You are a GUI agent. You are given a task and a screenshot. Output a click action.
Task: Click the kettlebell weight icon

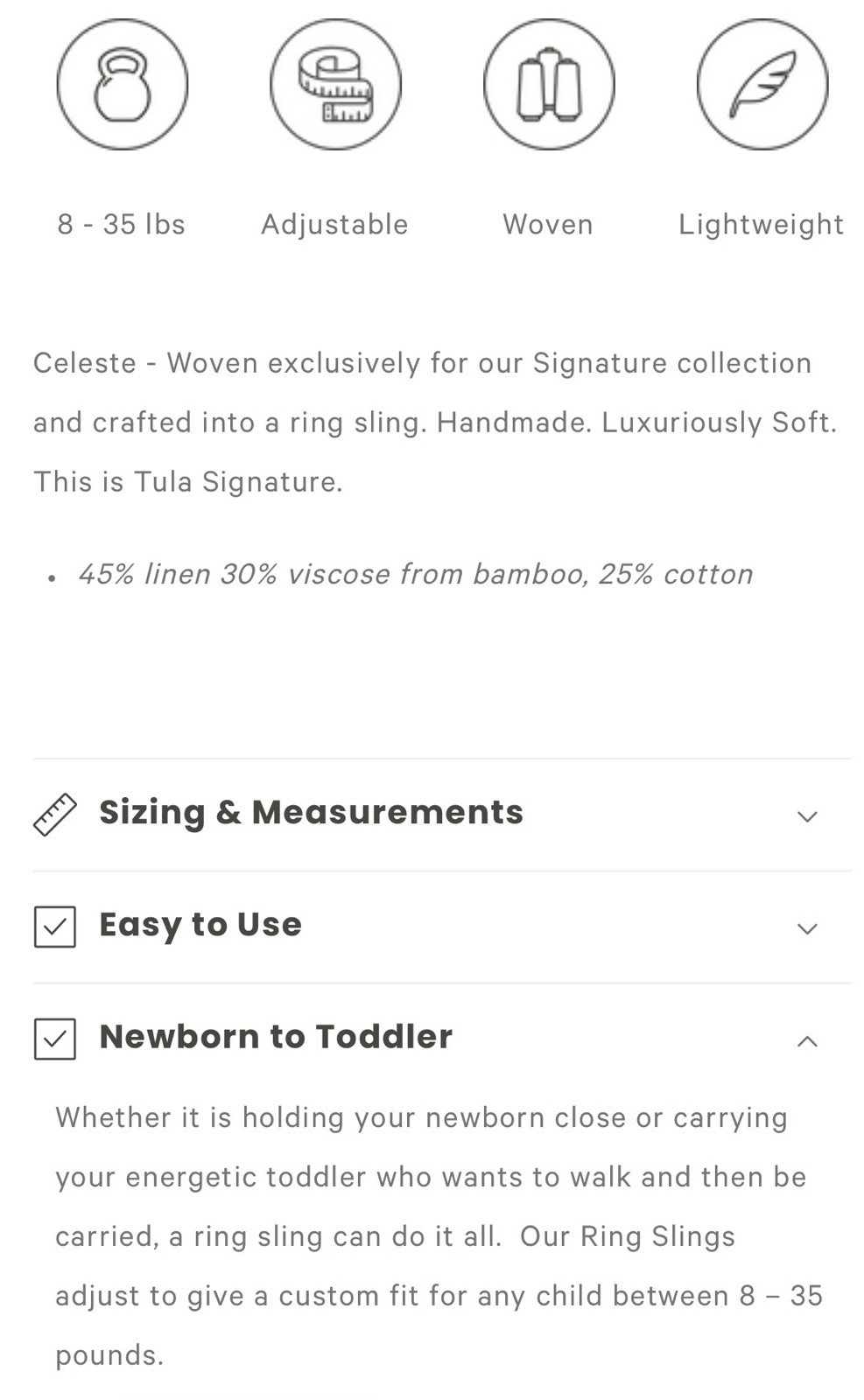[x=123, y=85]
